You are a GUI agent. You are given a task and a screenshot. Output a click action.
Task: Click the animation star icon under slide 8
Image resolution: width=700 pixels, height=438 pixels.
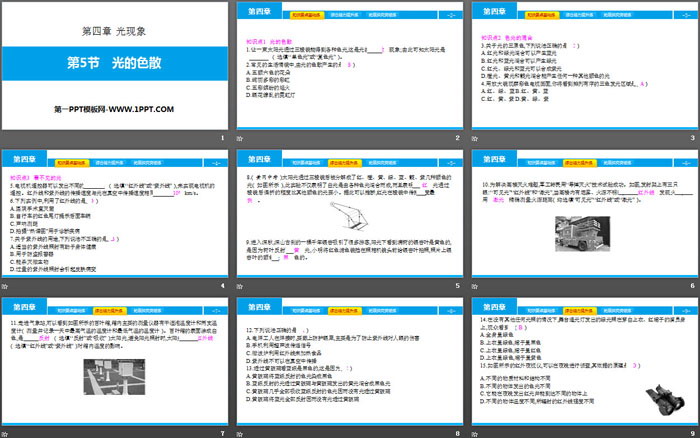[x=240, y=434]
